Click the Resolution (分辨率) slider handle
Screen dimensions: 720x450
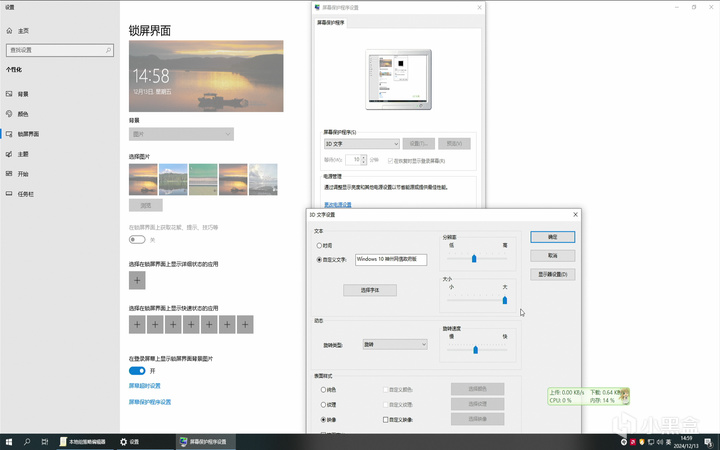(x=474, y=259)
